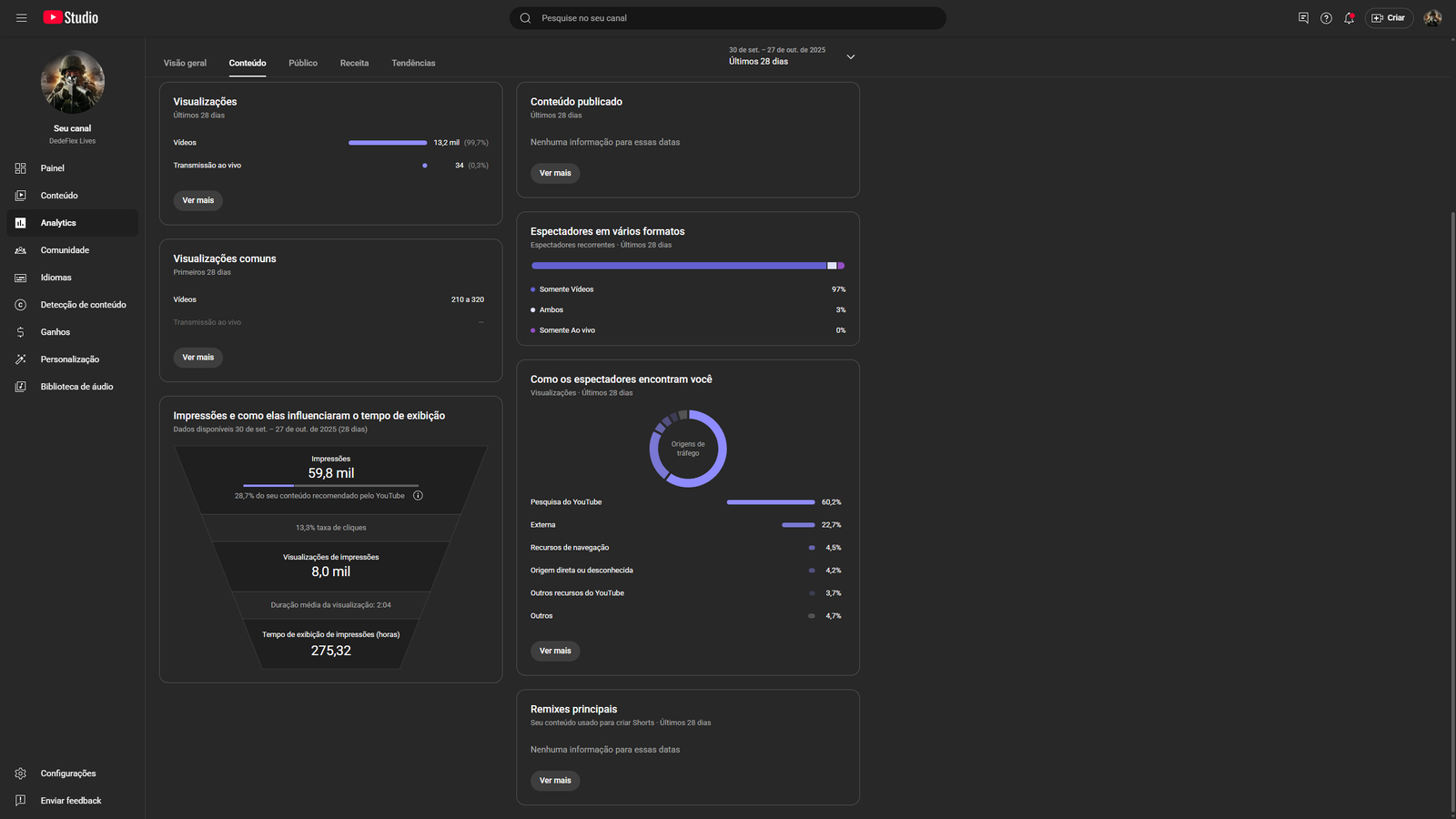Open the Criar button menu

[1389, 18]
